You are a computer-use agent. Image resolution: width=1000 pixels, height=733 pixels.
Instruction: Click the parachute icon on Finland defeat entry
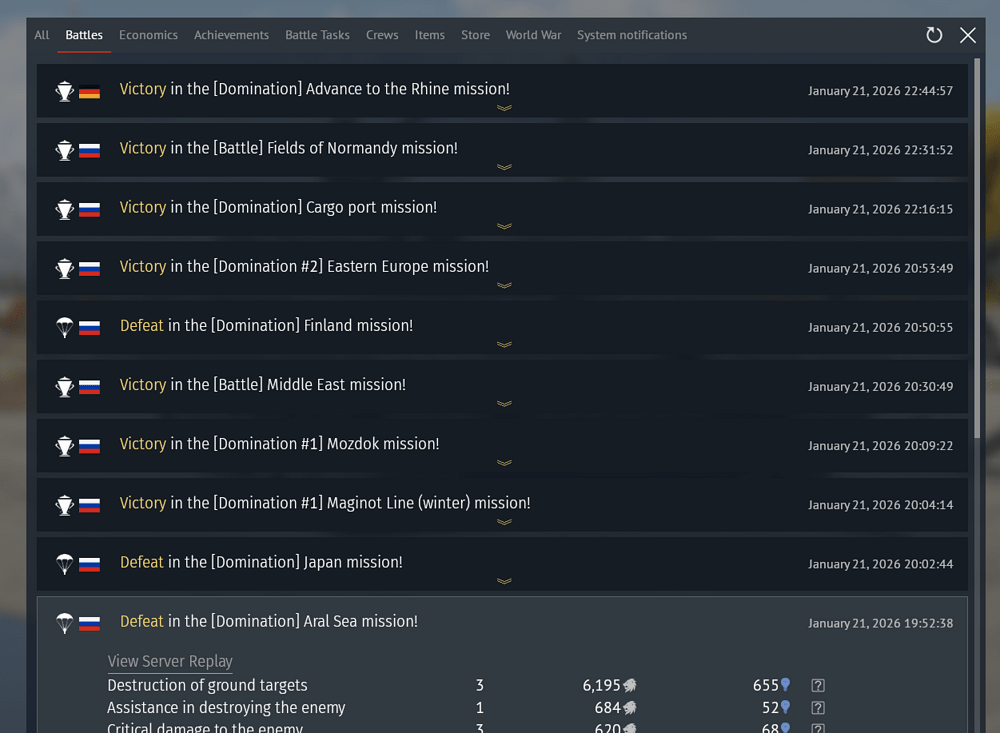(65, 327)
